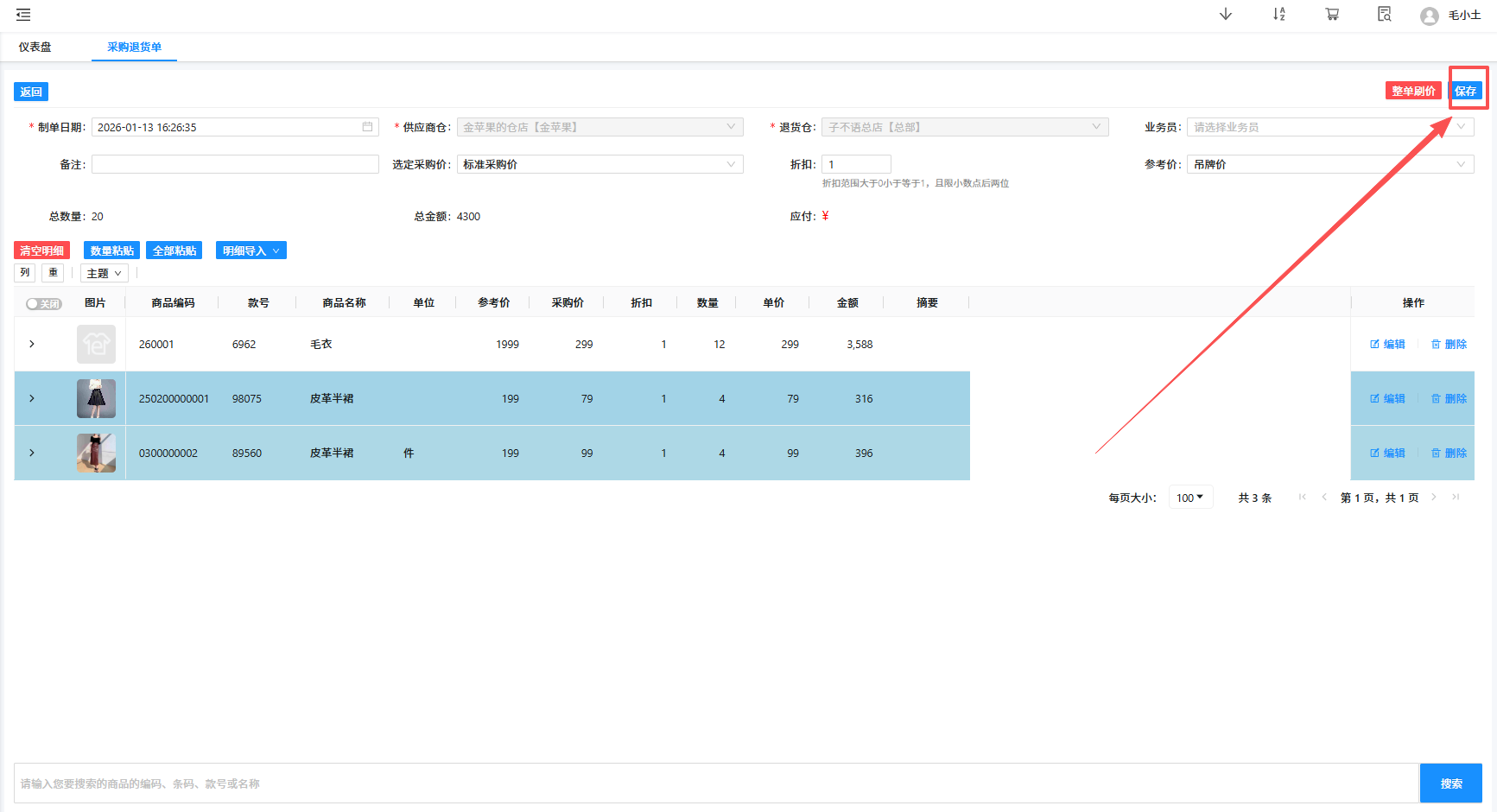Image resolution: width=1497 pixels, height=812 pixels.
Task: Click the A-Z sort icon in header
Action: point(1278,15)
